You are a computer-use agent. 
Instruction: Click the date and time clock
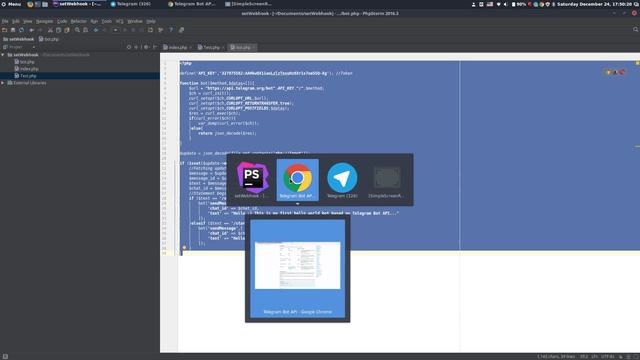tap(595, 4)
